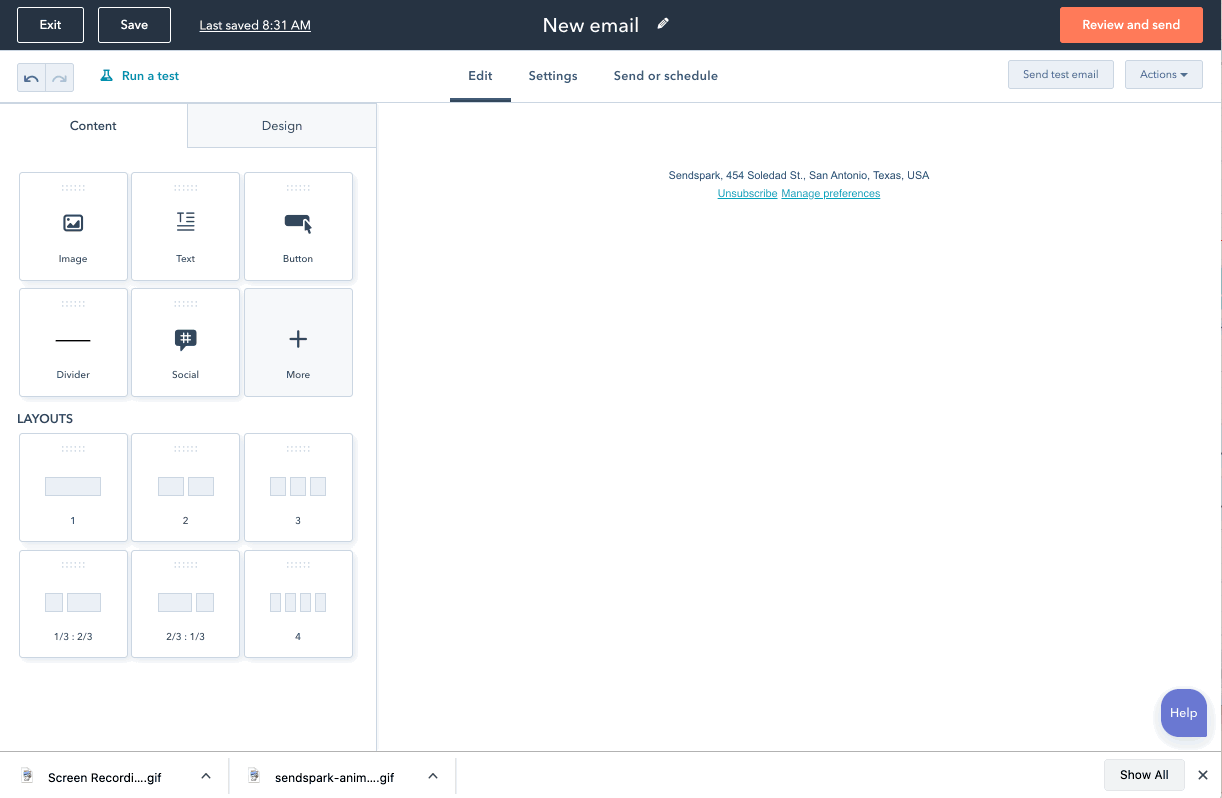1222x798 pixels.
Task: Click the undo arrow icon
Action: tap(31, 77)
